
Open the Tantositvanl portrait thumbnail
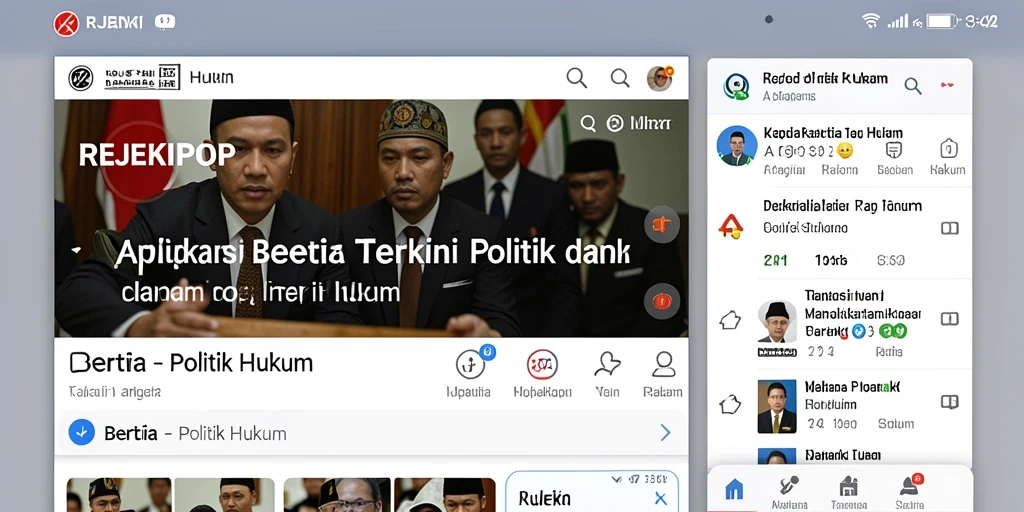(777, 321)
